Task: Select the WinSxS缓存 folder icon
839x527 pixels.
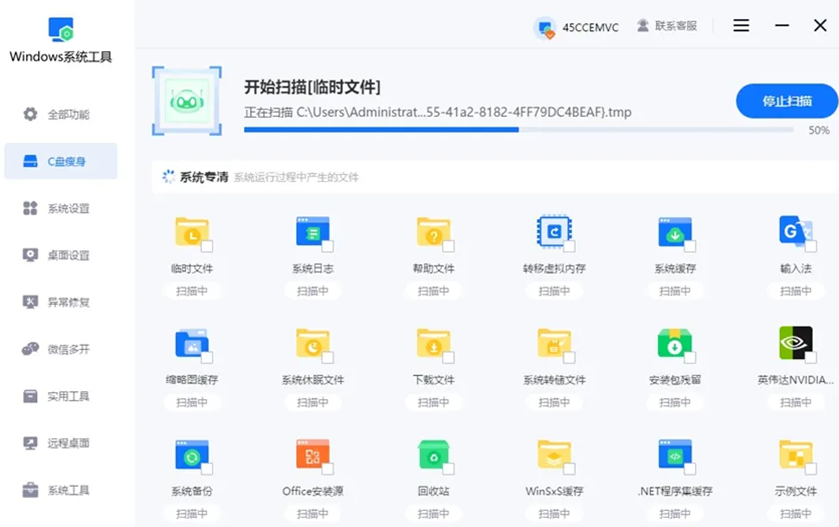Action: coord(554,455)
